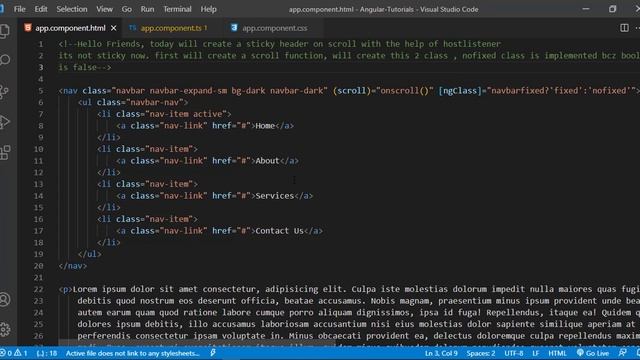
Task: Click the '[ngClass]' binding on line 5
Action: click(x=460, y=91)
